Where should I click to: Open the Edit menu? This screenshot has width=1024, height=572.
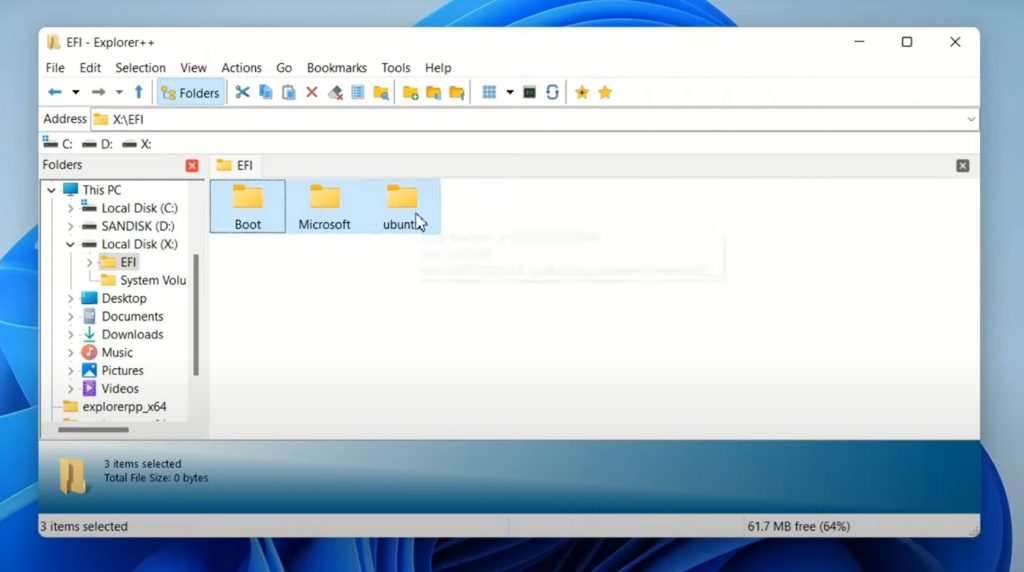(90, 68)
